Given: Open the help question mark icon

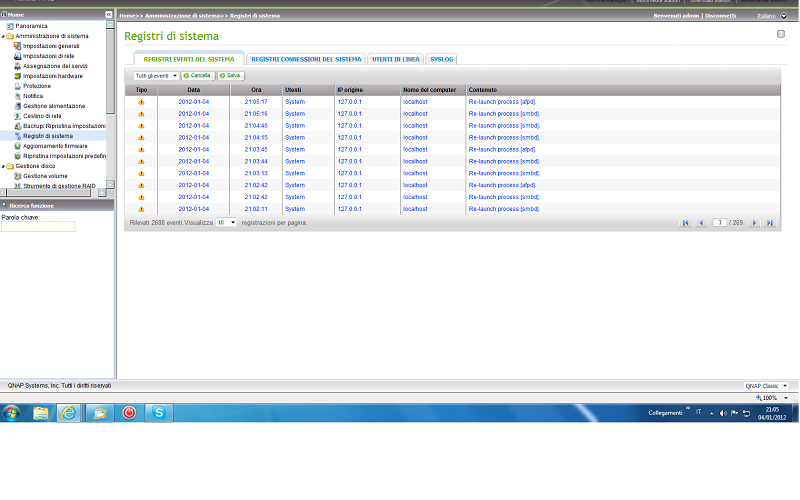Looking at the screenshot, I should (x=781, y=35).
